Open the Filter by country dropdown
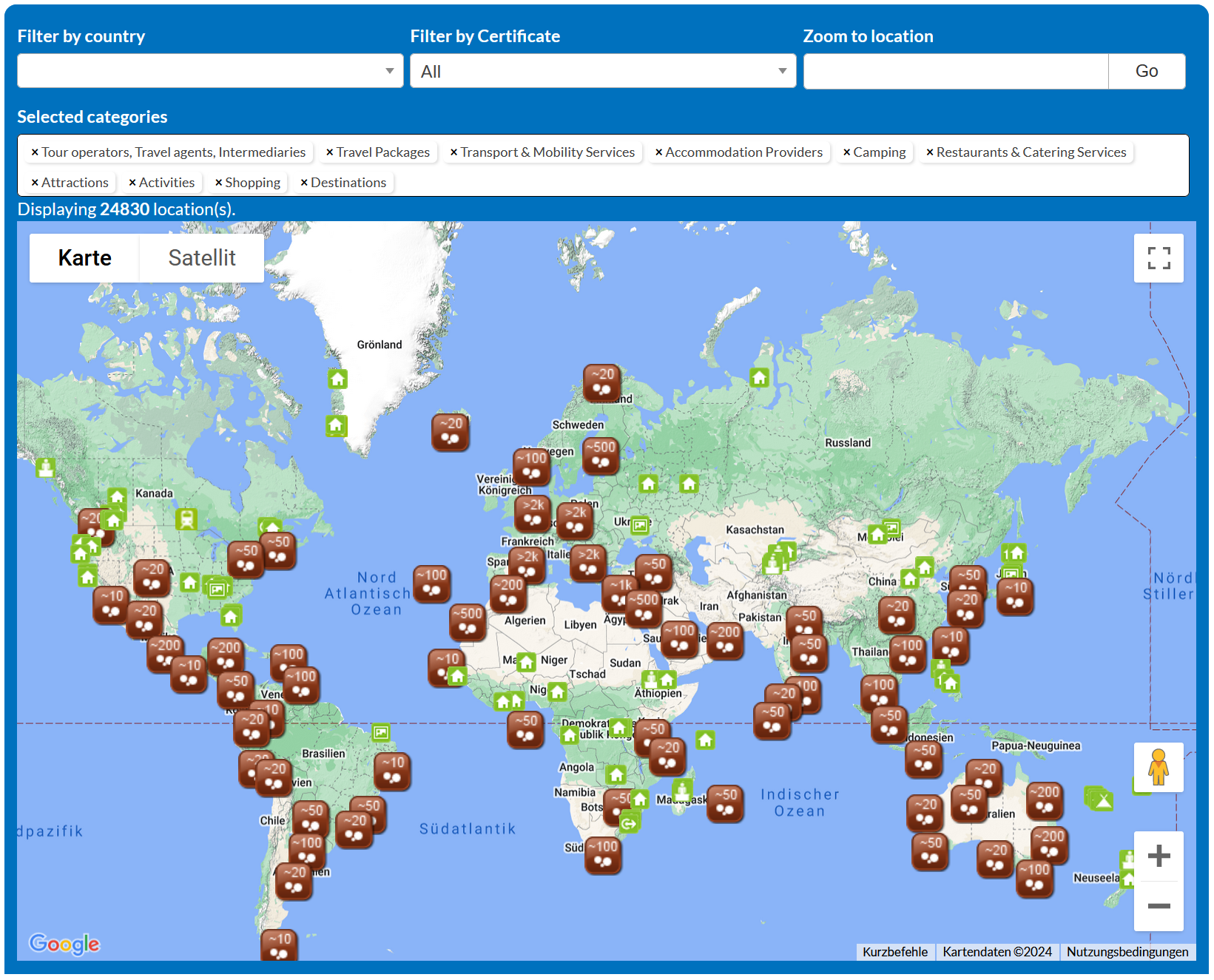Image resolution: width=1214 pixels, height=980 pixels. pyautogui.click(x=210, y=71)
